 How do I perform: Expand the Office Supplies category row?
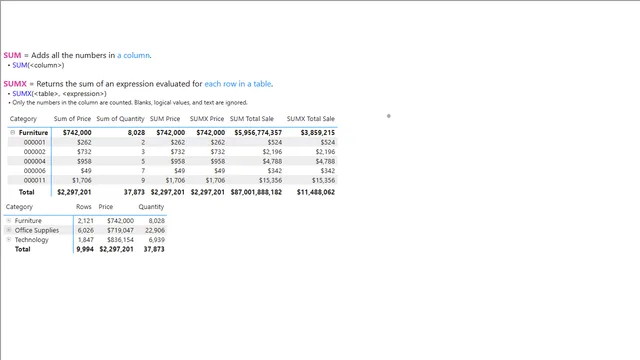coord(9,230)
